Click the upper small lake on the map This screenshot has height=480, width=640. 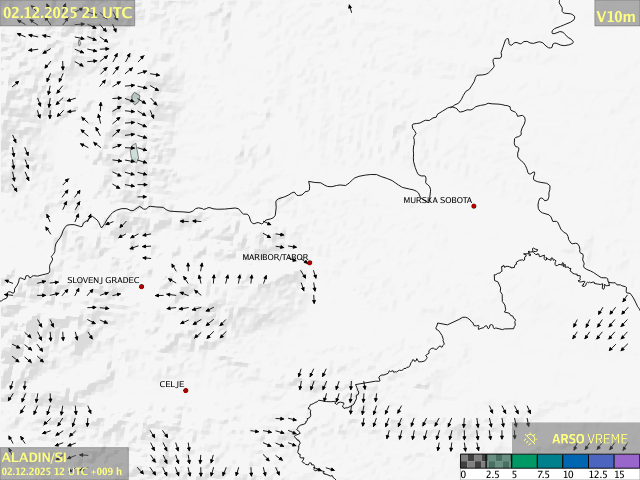tap(135, 98)
